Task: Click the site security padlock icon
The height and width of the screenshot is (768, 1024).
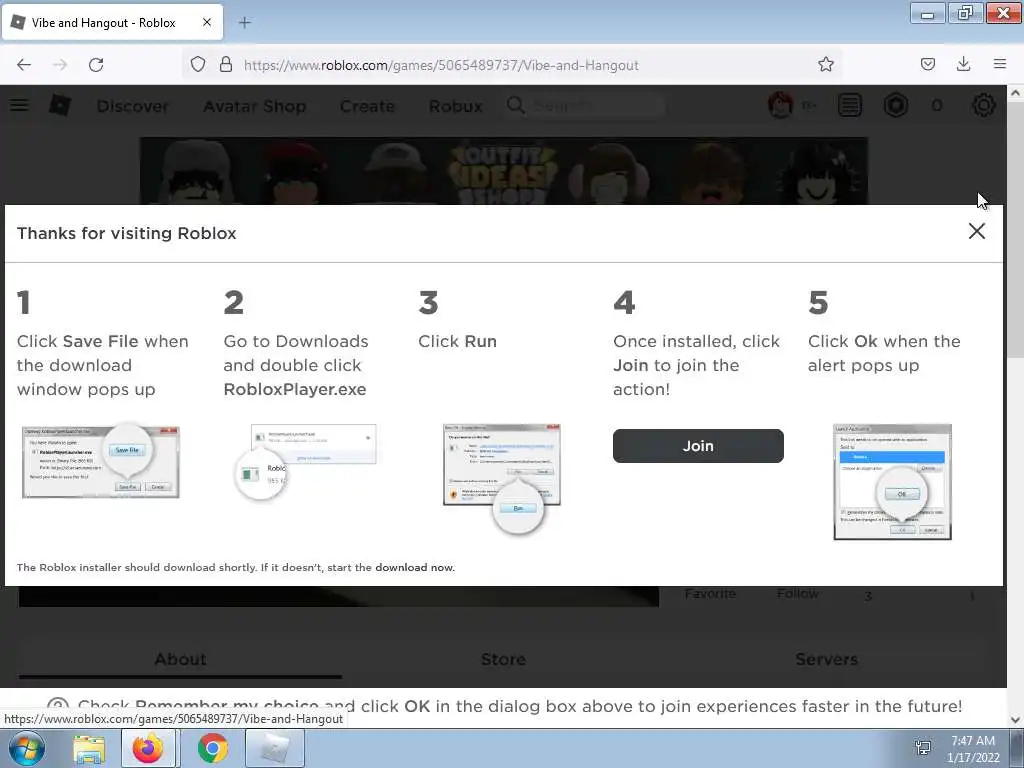Action: click(226, 65)
